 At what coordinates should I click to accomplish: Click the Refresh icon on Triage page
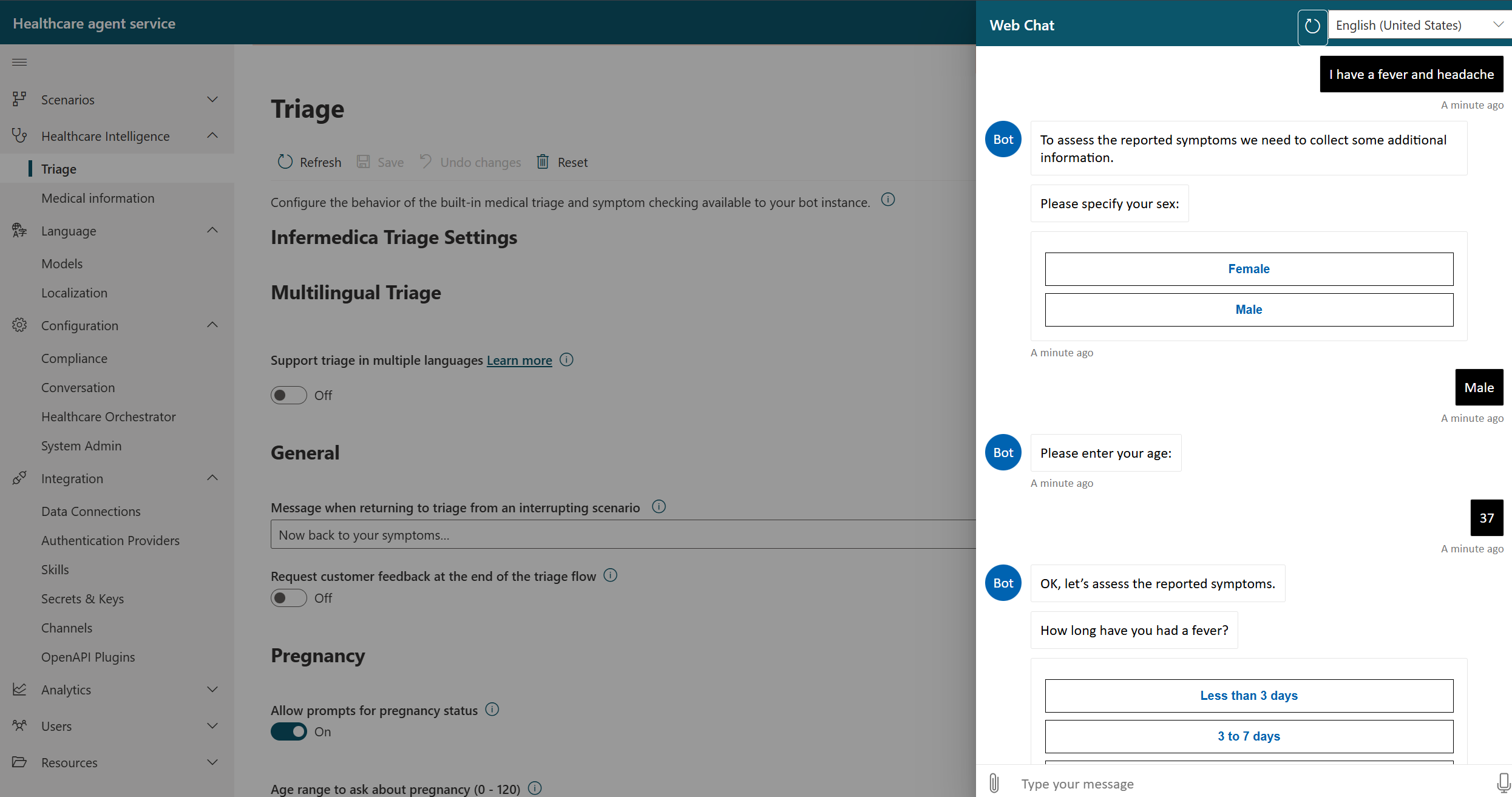(285, 161)
